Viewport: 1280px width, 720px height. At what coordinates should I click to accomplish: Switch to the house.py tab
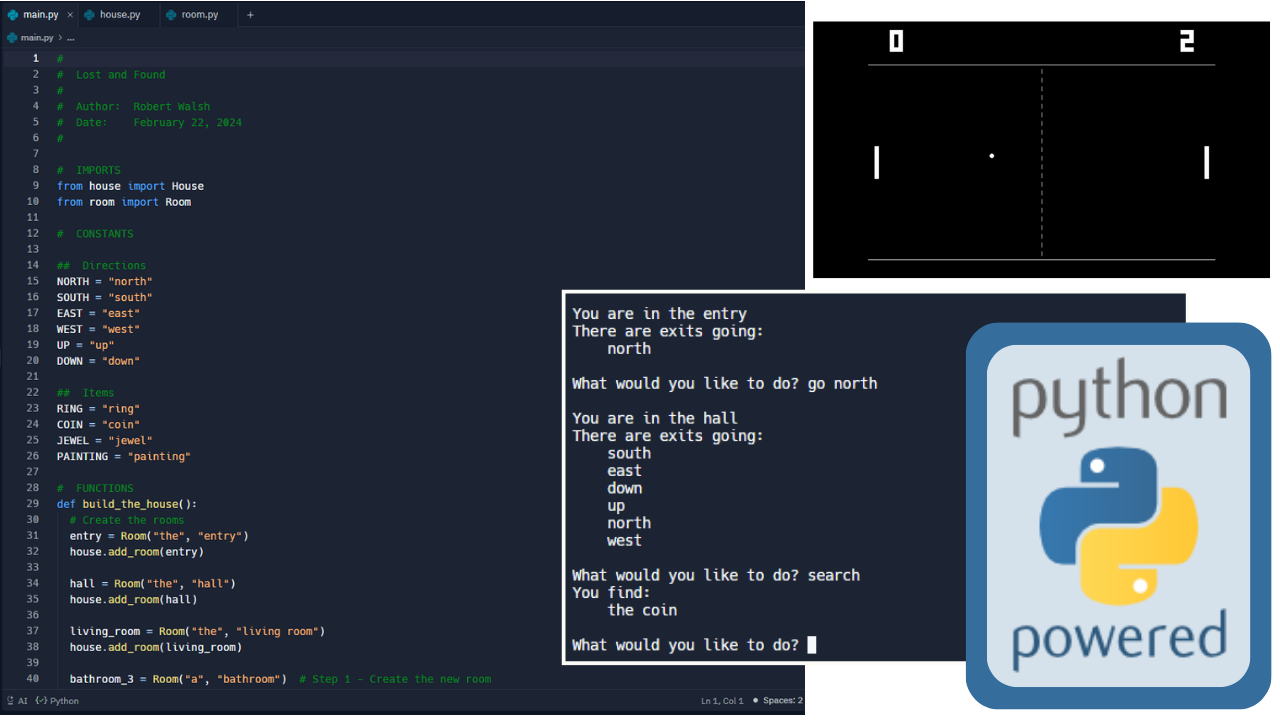click(113, 15)
